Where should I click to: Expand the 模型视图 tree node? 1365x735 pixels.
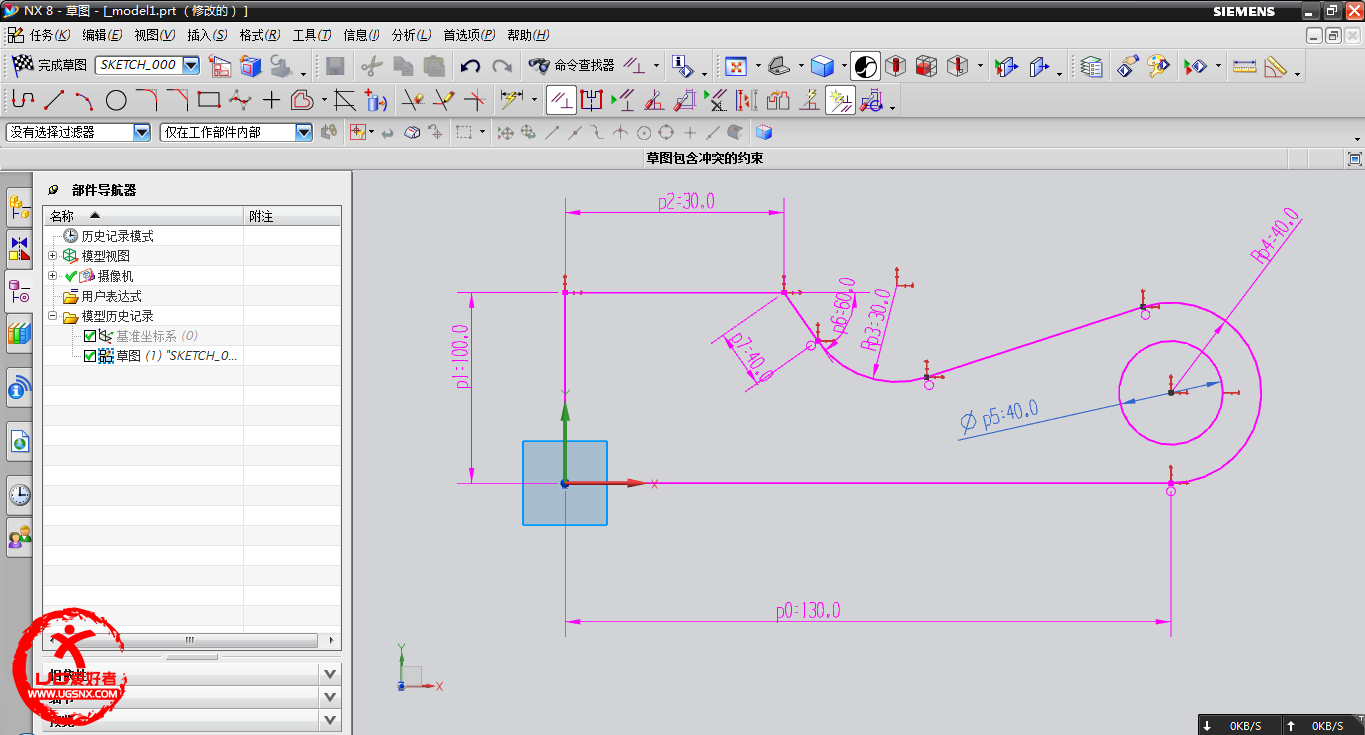point(53,256)
